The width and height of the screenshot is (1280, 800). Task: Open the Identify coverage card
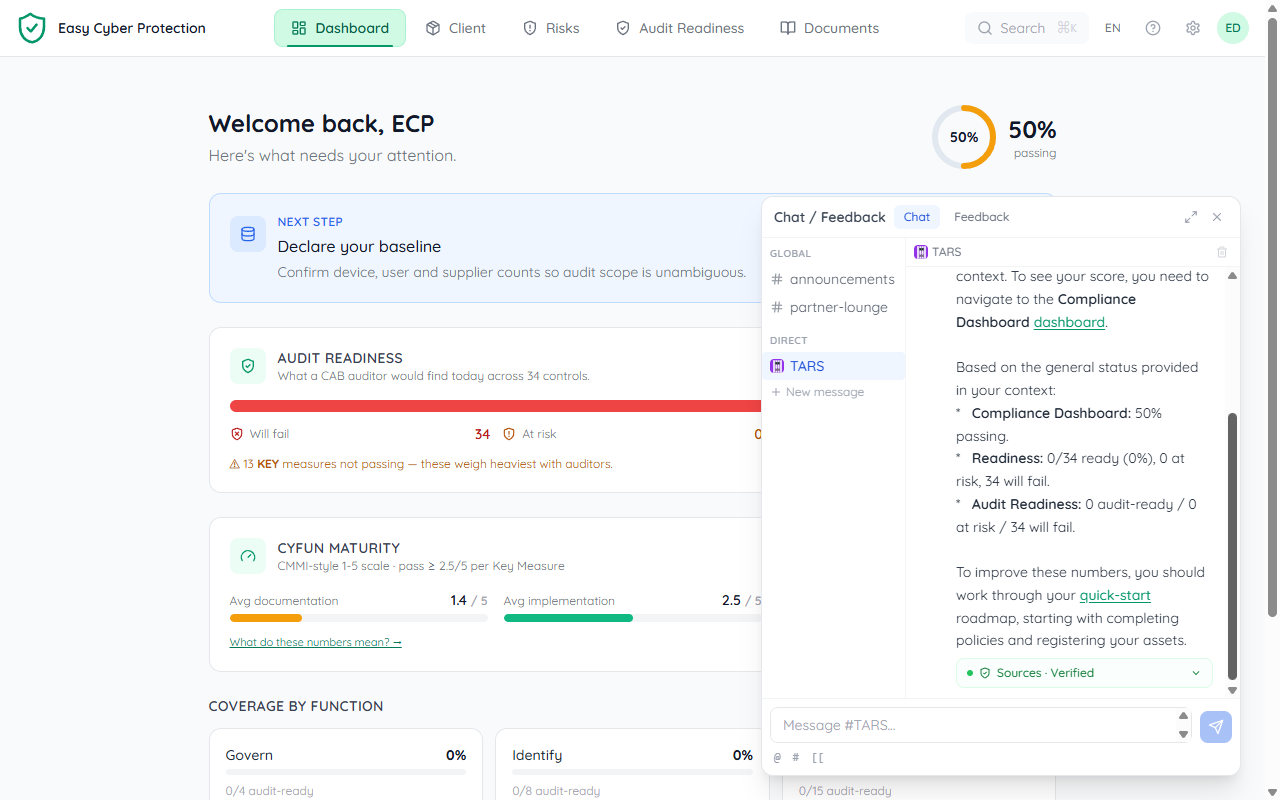[x=632, y=764]
